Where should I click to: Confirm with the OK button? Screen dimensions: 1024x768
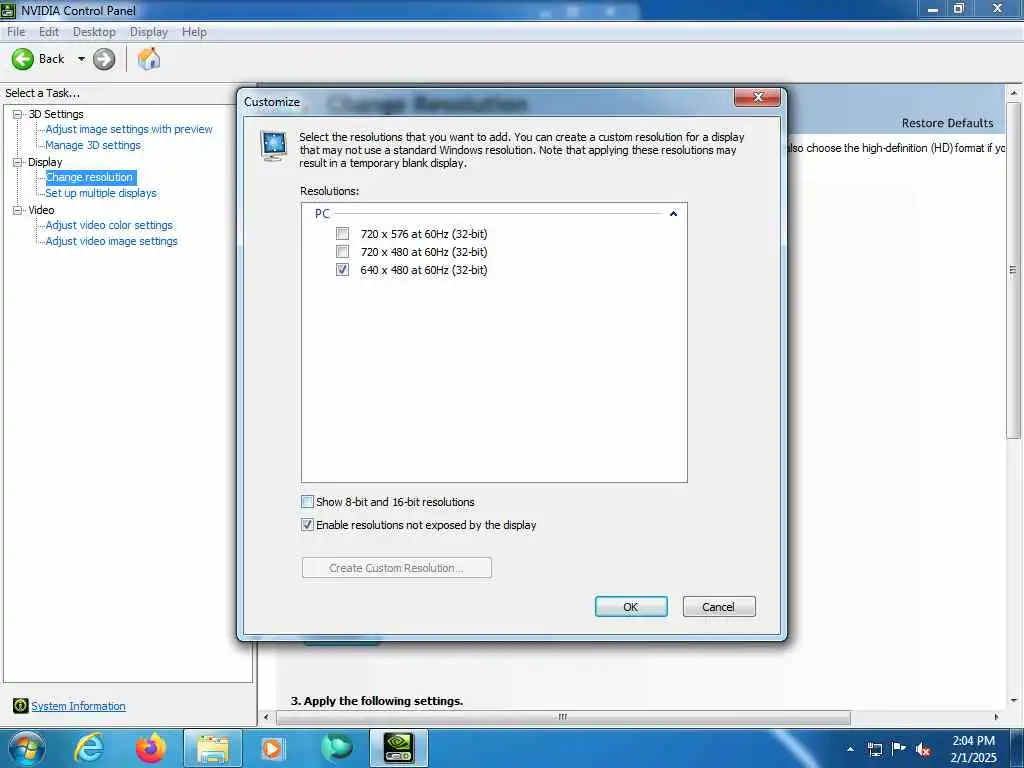[x=631, y=607]
